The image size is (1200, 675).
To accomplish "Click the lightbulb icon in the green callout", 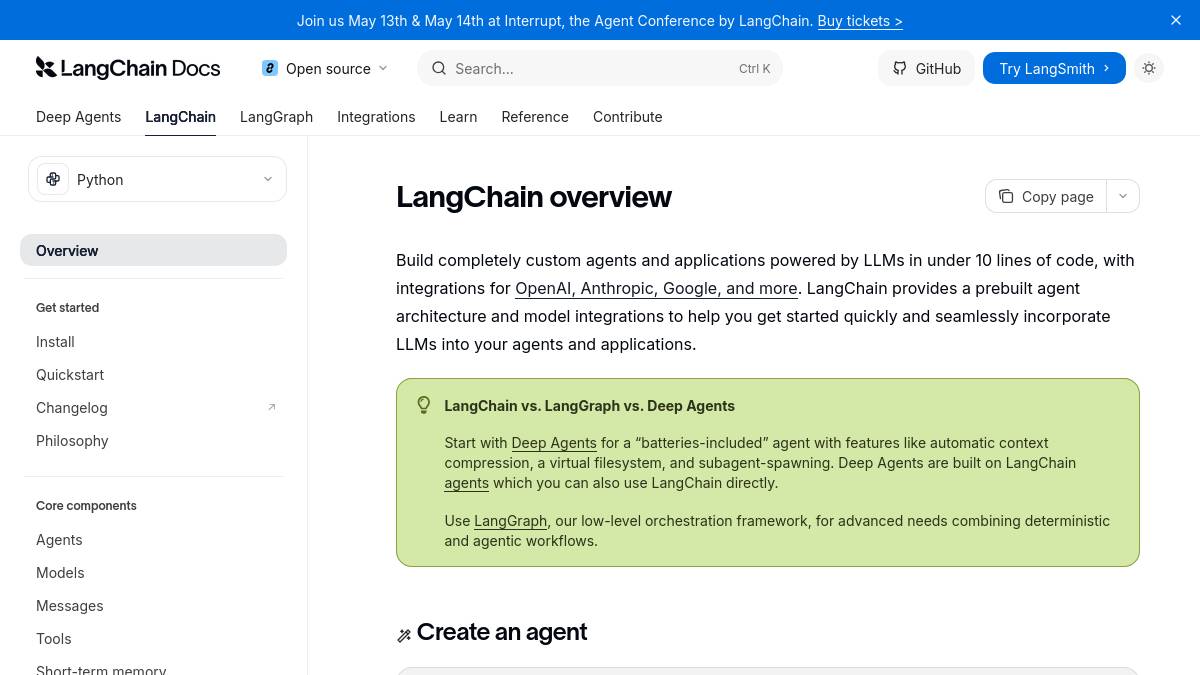I will (x=424, y=405).
